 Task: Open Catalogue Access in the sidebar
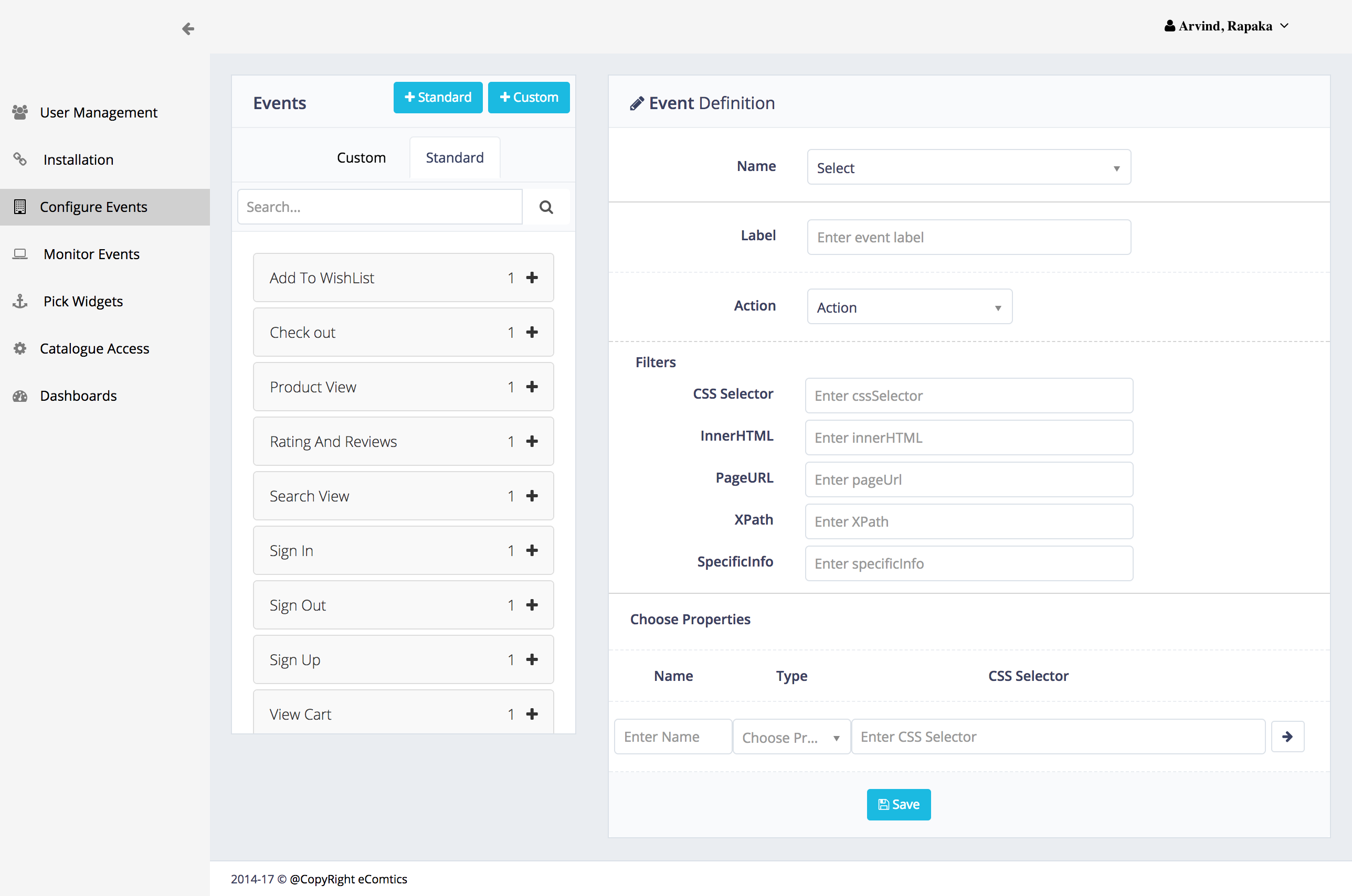tap(105, 348)
